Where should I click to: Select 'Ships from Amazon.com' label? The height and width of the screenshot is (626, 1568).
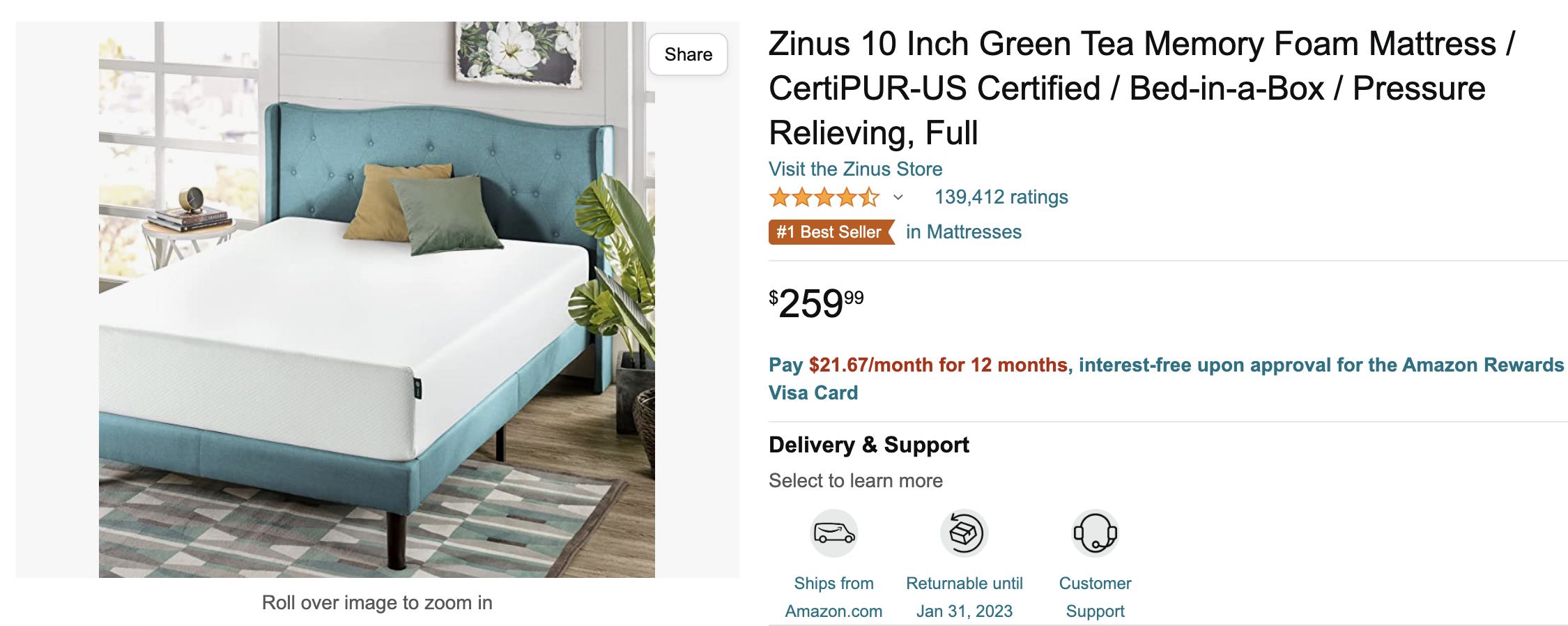click(x=833, y=597)
